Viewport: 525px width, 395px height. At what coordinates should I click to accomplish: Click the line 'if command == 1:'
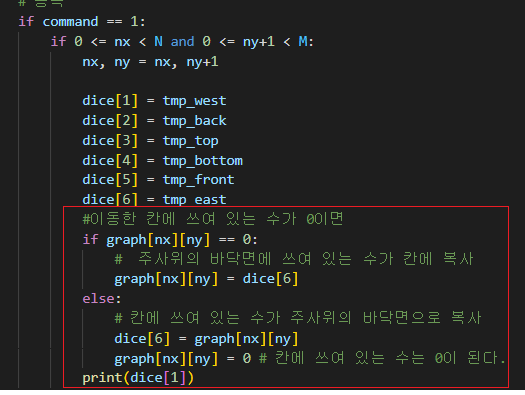(82, 22)
